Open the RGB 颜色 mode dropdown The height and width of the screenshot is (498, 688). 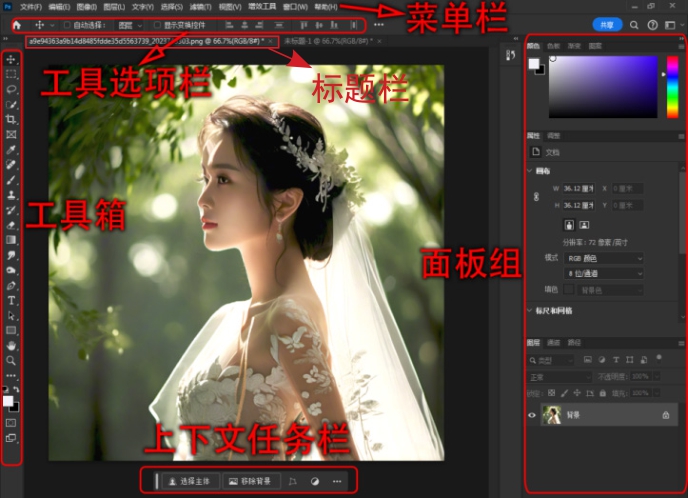coord(604,258)
